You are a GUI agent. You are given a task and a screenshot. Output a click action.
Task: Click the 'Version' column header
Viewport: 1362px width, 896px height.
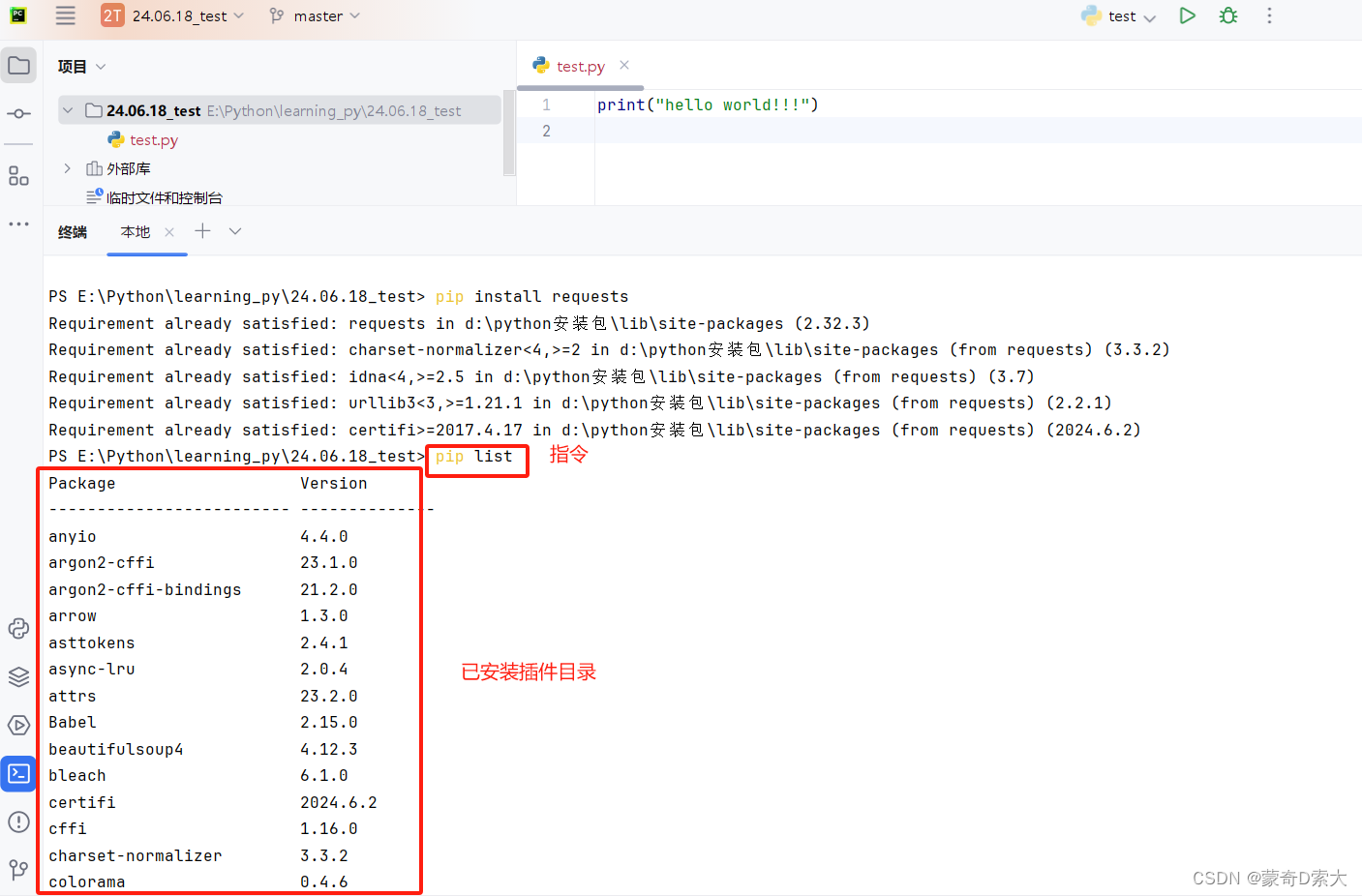point(334,483)
